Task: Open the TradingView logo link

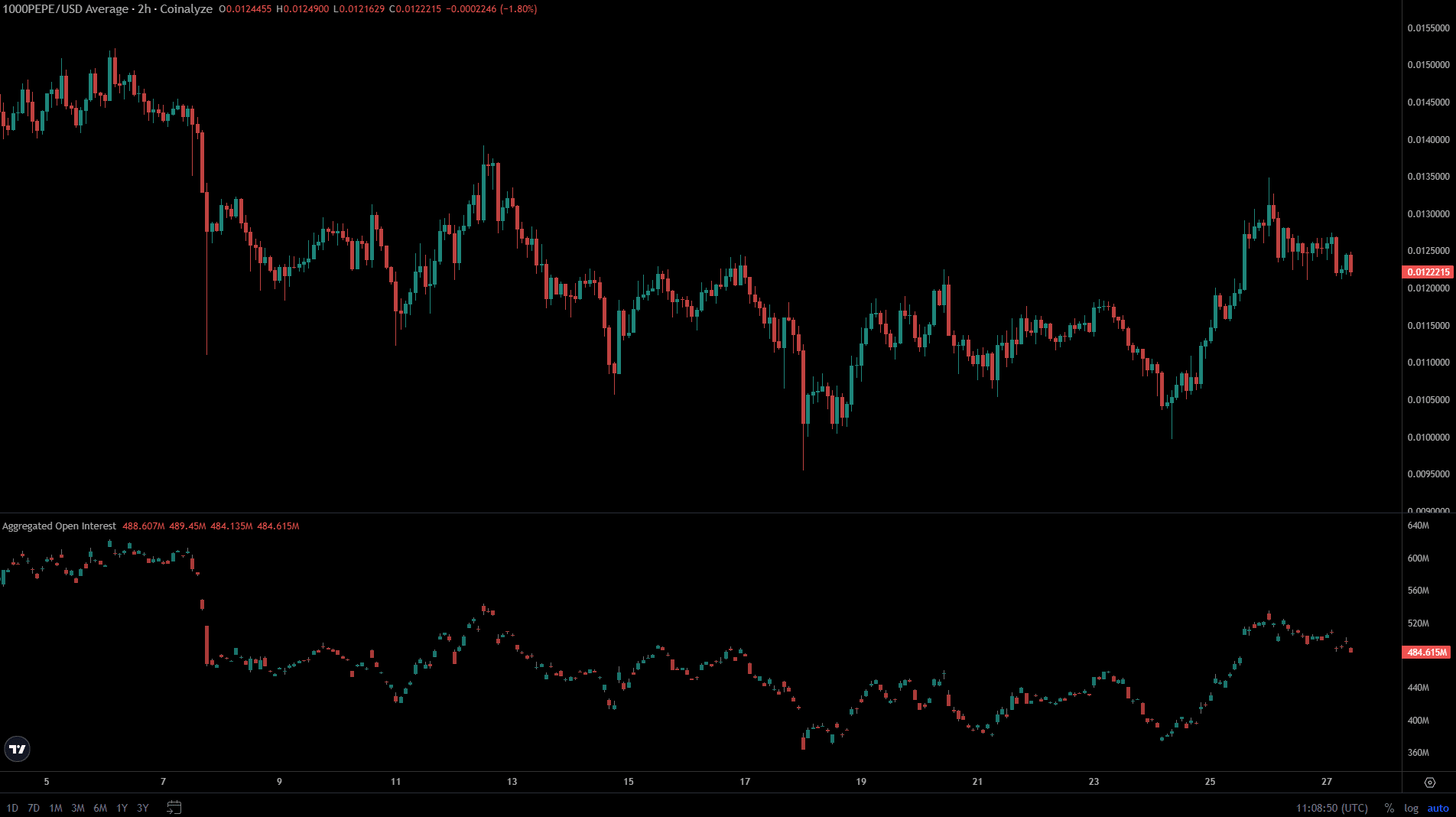Action: (18, 749)
